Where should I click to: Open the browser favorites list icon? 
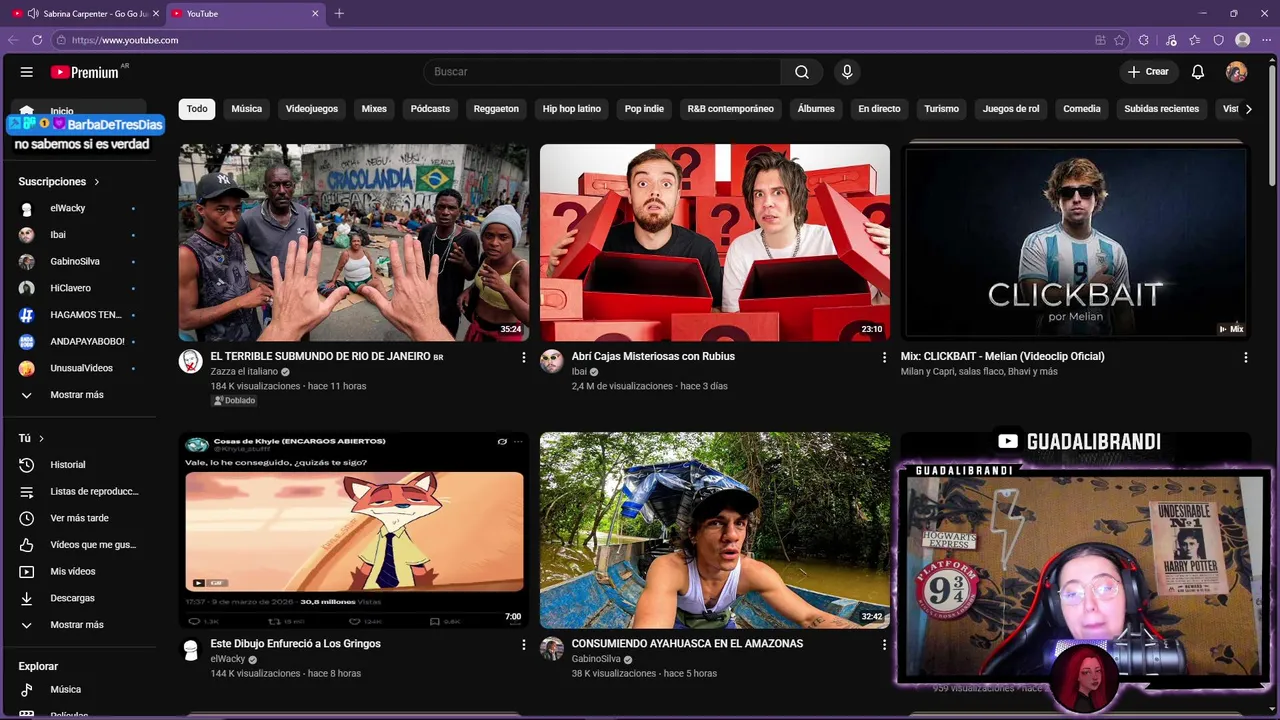click(1195, 40)
